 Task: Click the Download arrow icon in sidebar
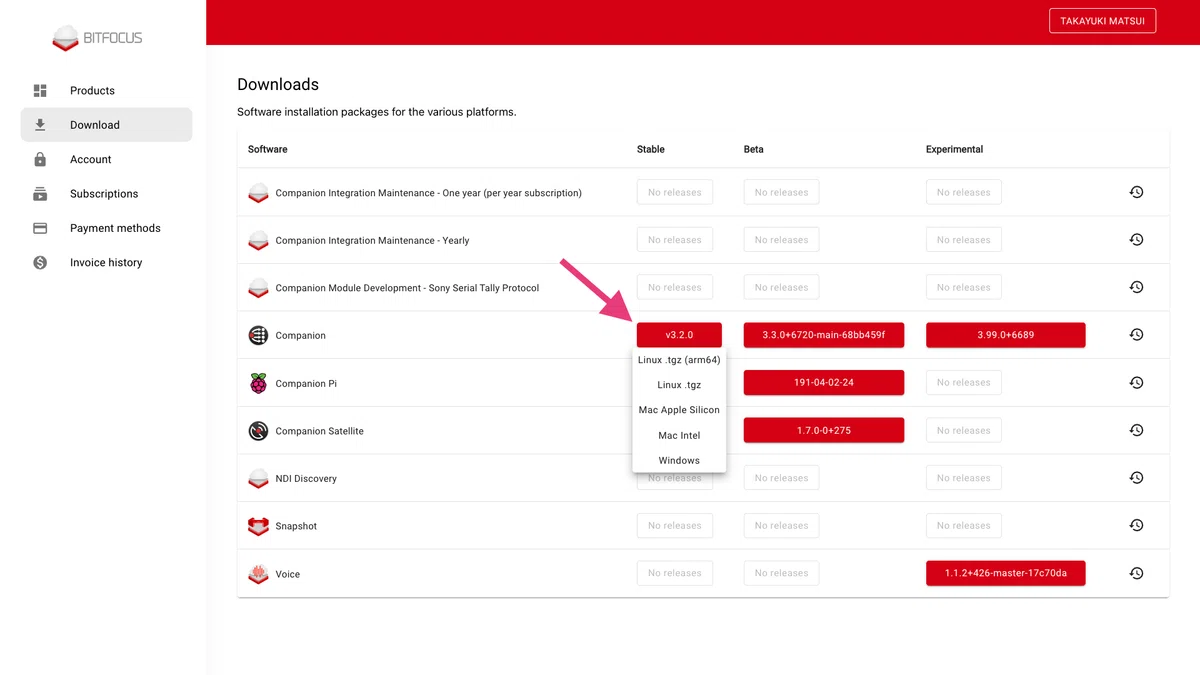point(40,125)
